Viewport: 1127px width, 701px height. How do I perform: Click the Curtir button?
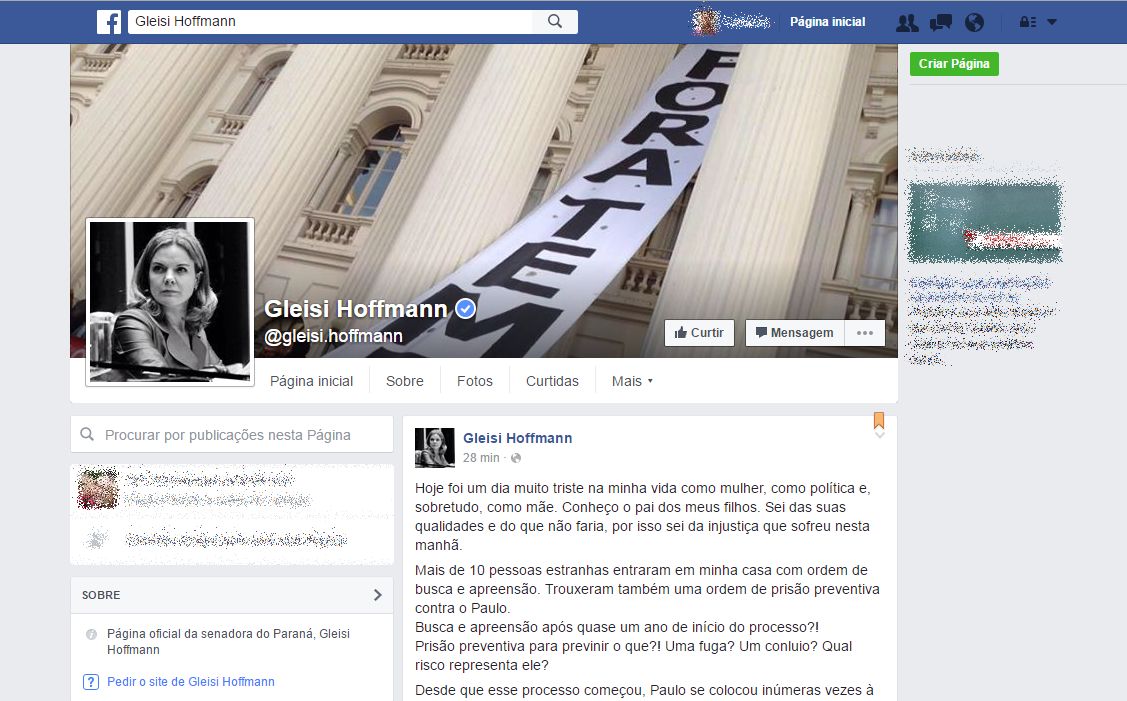(698, 332)
